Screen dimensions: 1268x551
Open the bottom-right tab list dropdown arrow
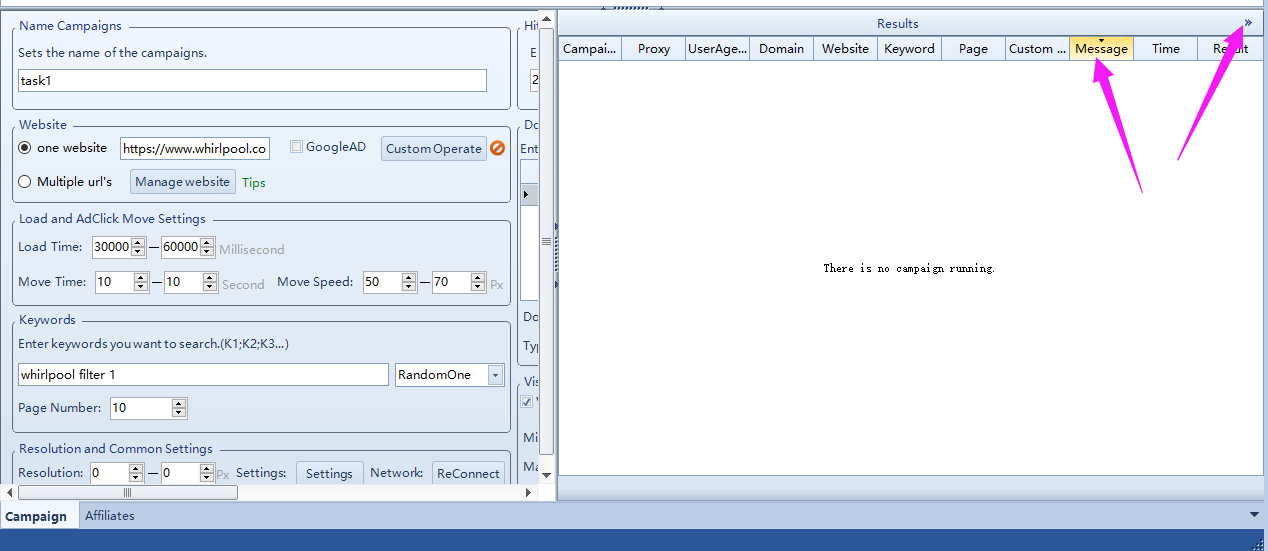(1255, 514)
